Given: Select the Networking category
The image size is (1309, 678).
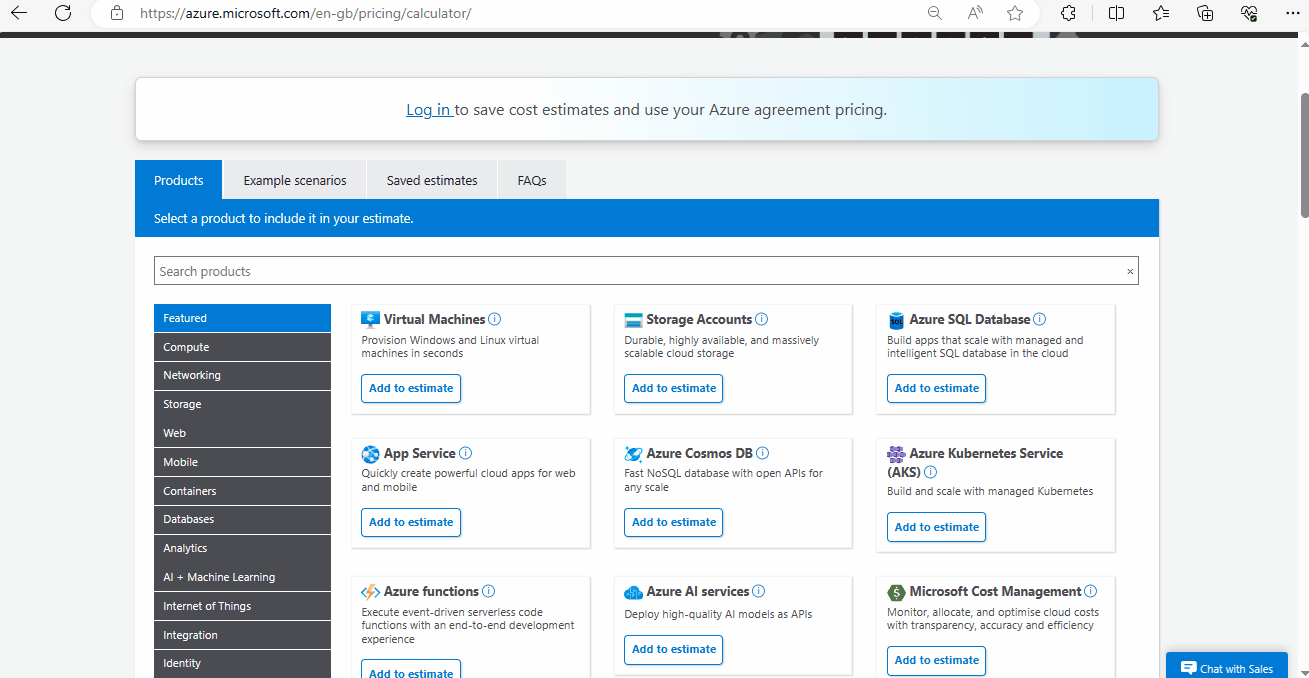Looking at the screenshot, I should 242,376.
